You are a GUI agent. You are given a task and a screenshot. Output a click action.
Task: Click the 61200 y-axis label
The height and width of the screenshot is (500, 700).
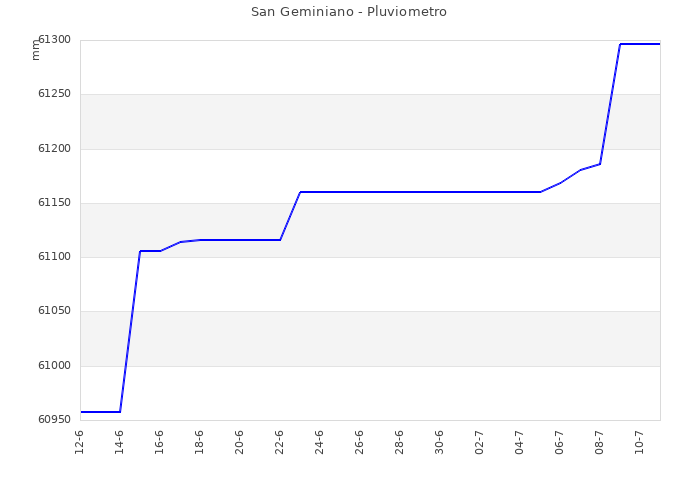[x=55, y=149]
